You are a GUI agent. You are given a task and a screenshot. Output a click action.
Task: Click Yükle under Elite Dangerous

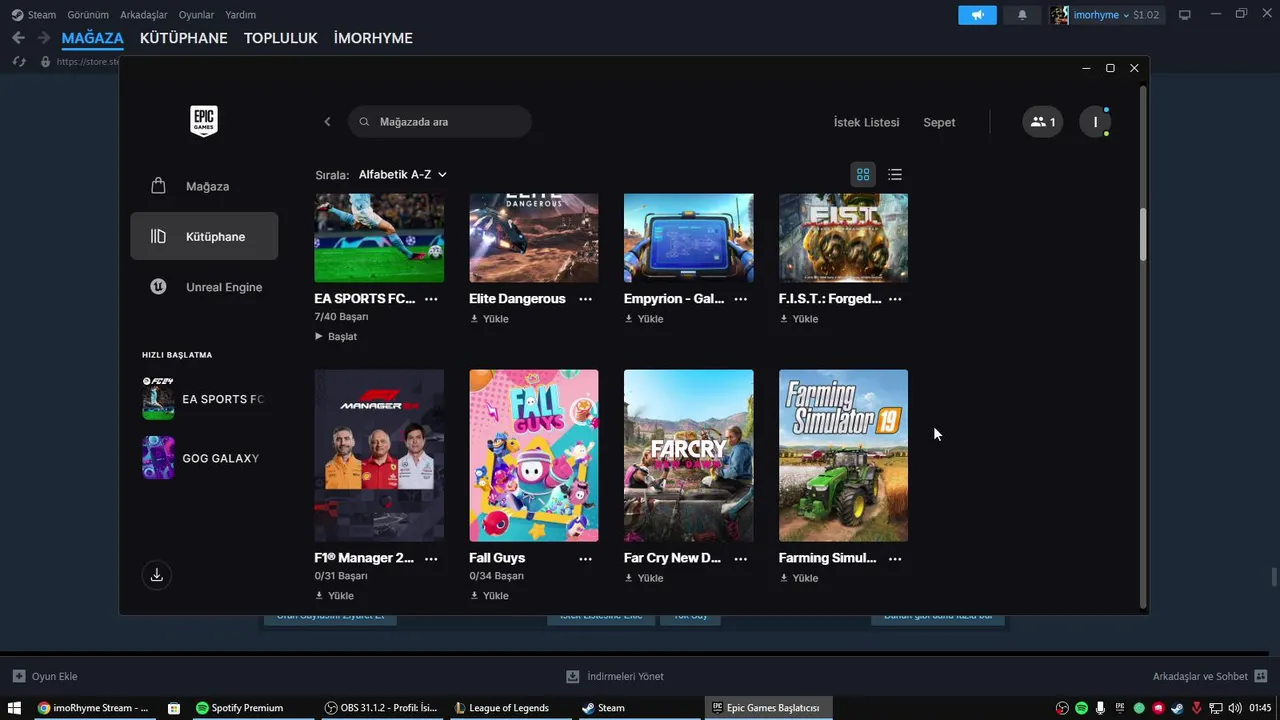click(489, 319)
